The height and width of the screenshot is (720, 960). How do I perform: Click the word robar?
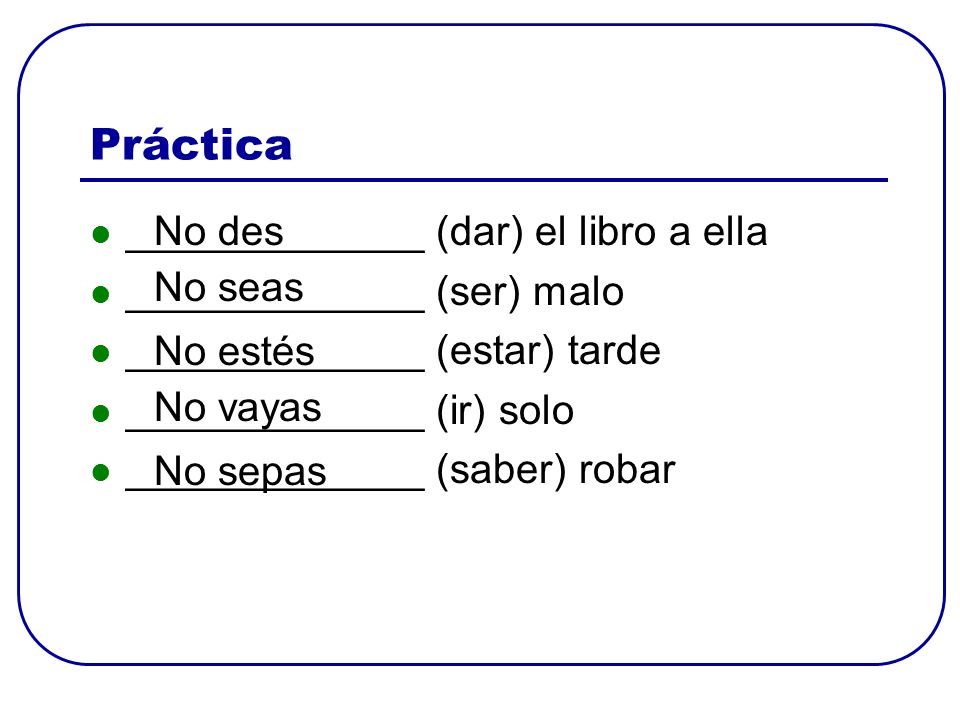point(627,470)
